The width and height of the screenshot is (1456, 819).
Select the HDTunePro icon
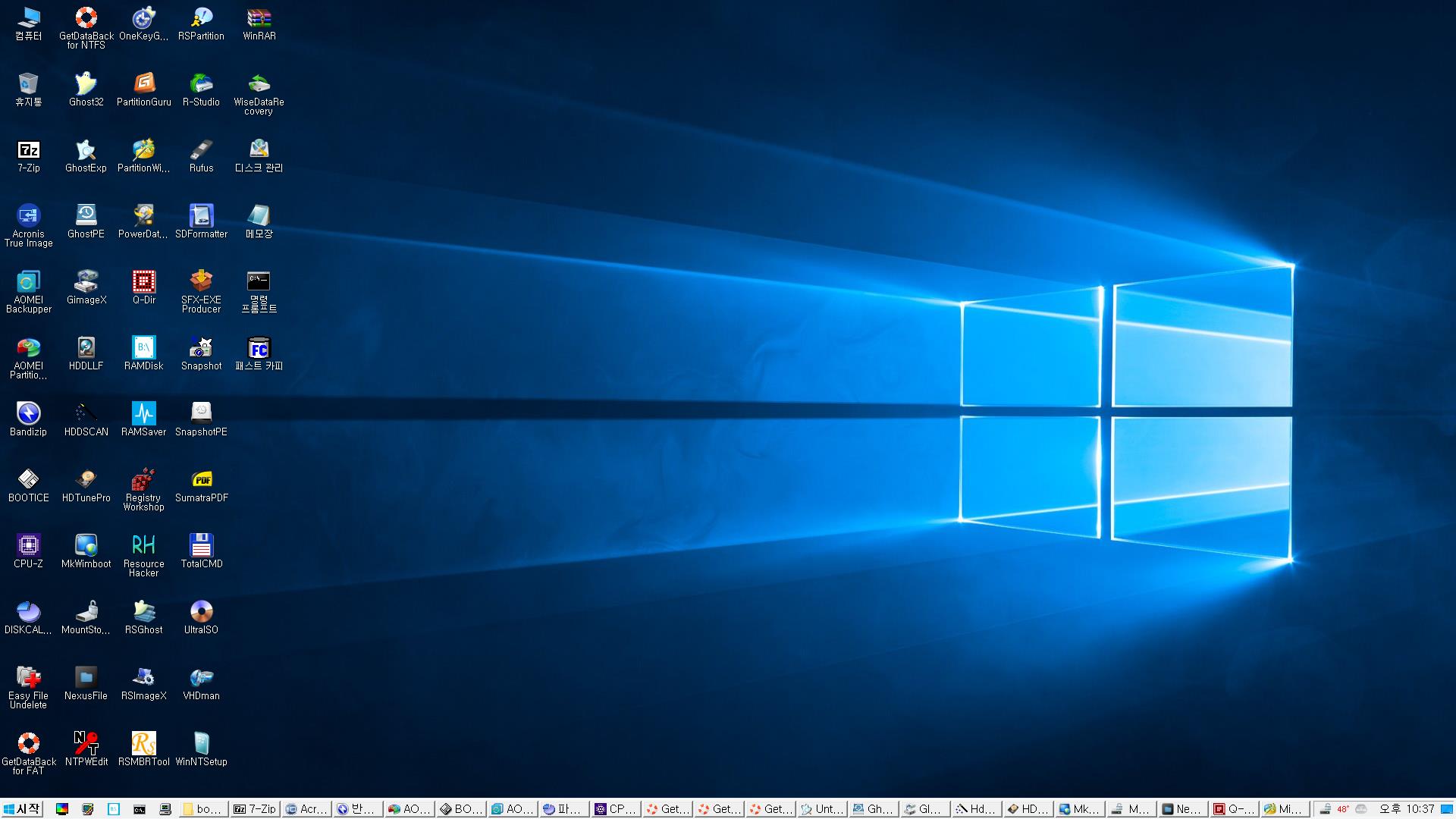tap(86, 485)
